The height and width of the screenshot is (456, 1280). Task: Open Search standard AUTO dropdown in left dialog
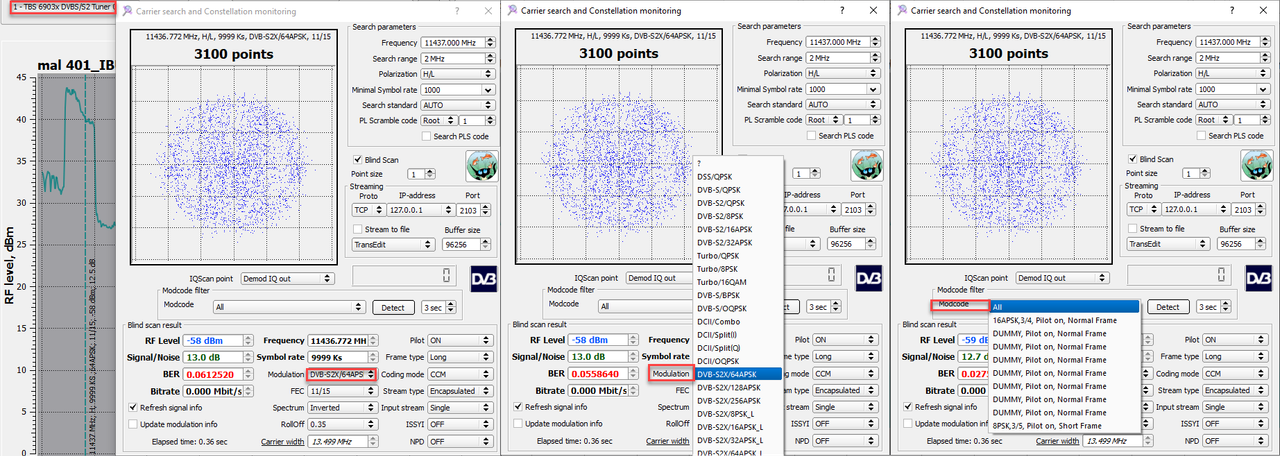(458, 104)
